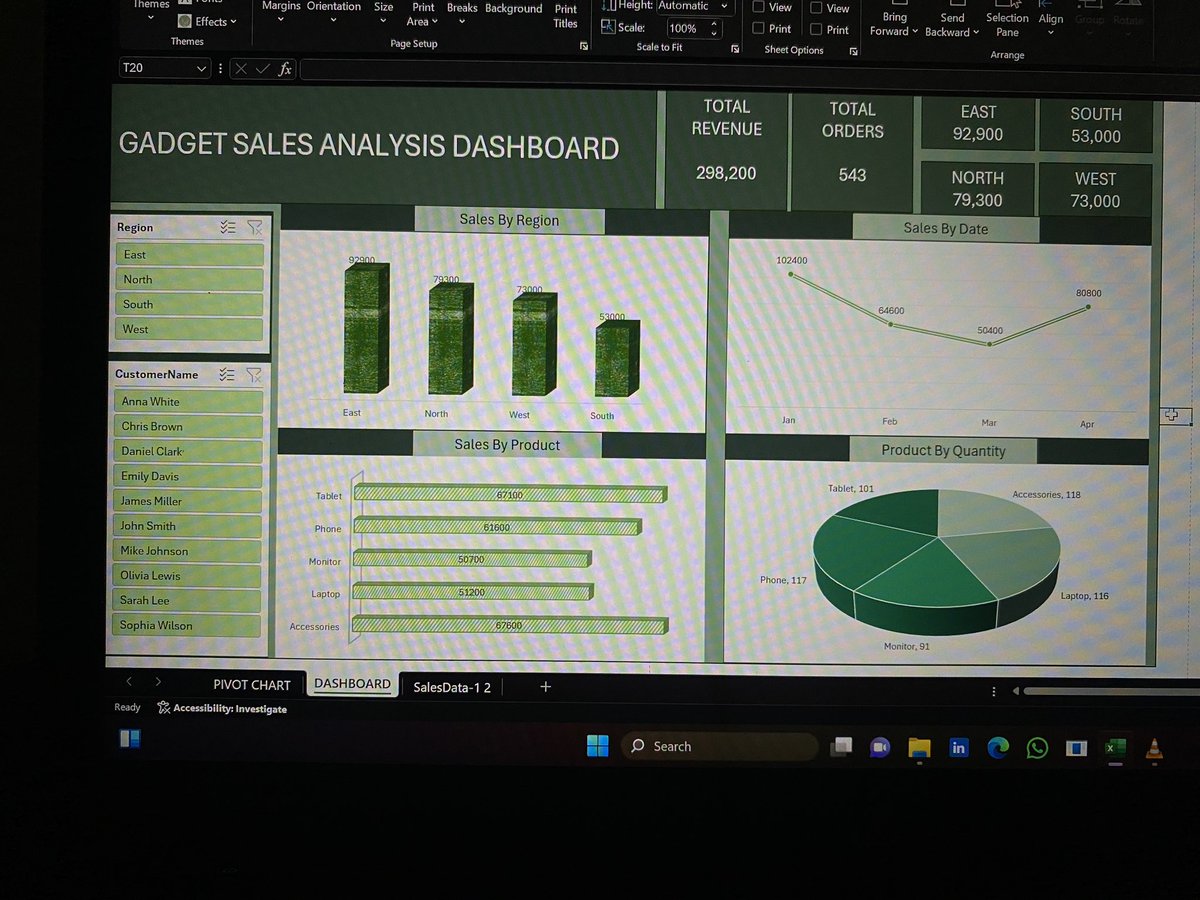Image resolution: width=1200 pixels, height=900 pixels.
Task: Open the Send Backward dropdown
Action: (x=952, y=25)
